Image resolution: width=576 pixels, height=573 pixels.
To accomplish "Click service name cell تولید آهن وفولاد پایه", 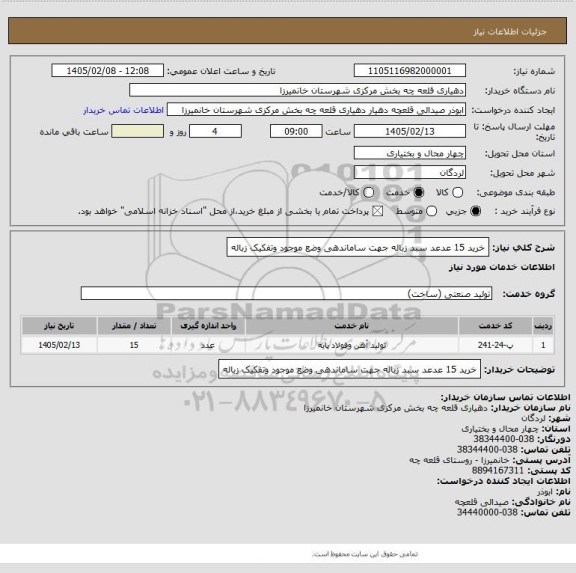I will [x=352, y=345].
